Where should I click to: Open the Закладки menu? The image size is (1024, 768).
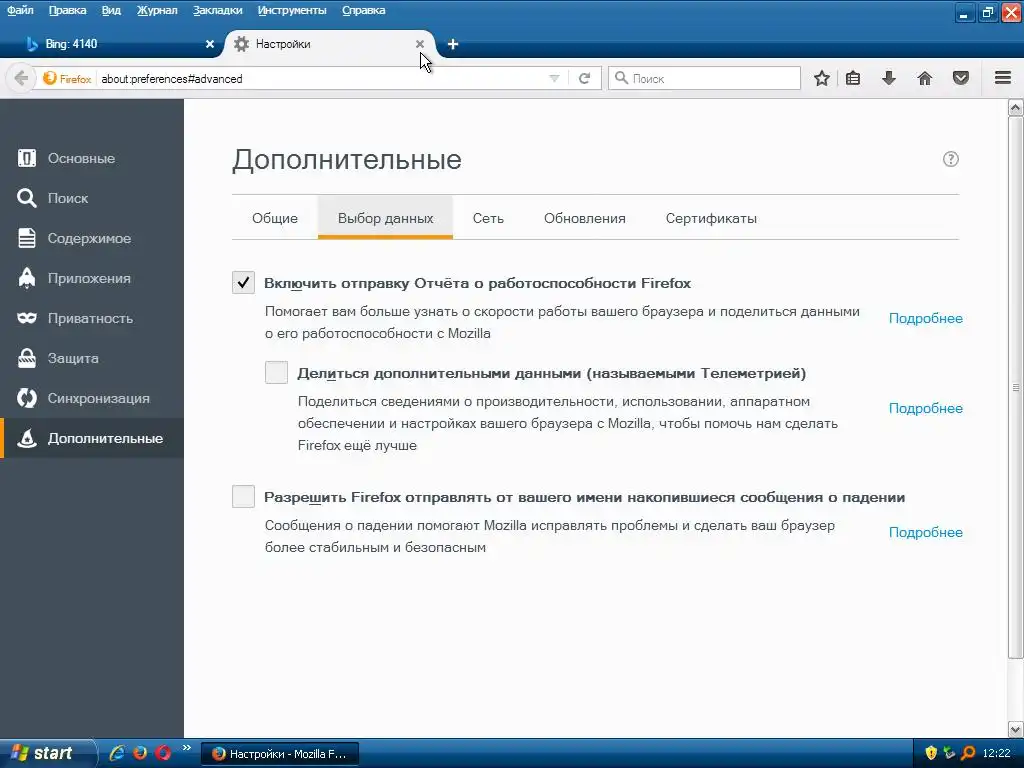pos(217,10)
